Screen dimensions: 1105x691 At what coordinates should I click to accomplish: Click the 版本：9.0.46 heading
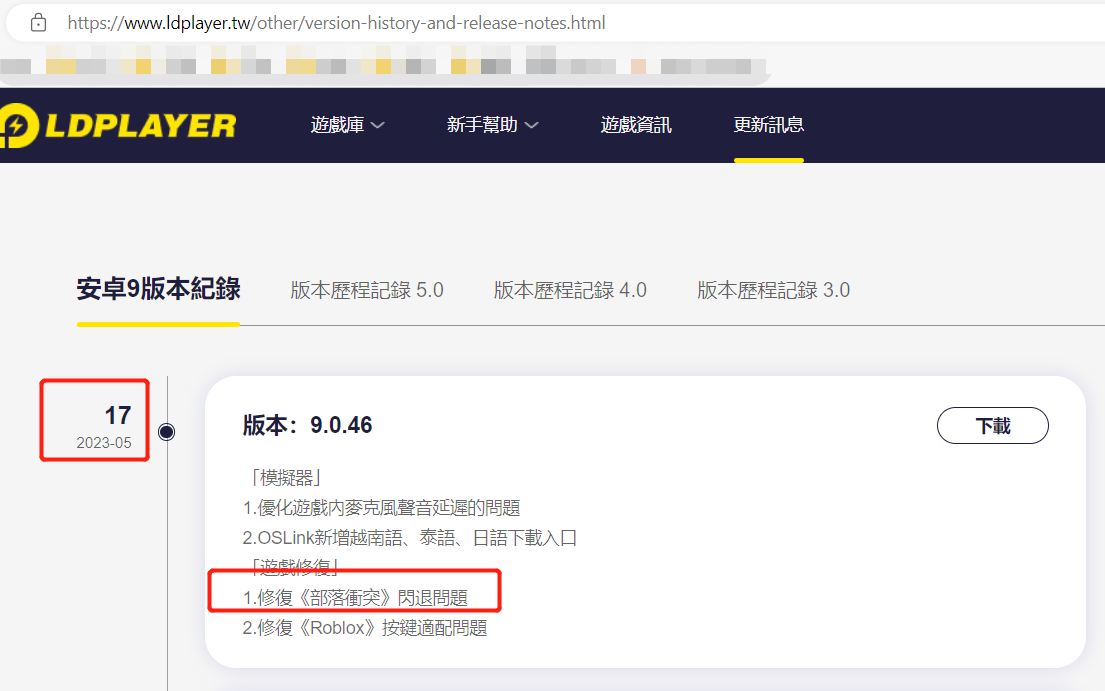307,425
